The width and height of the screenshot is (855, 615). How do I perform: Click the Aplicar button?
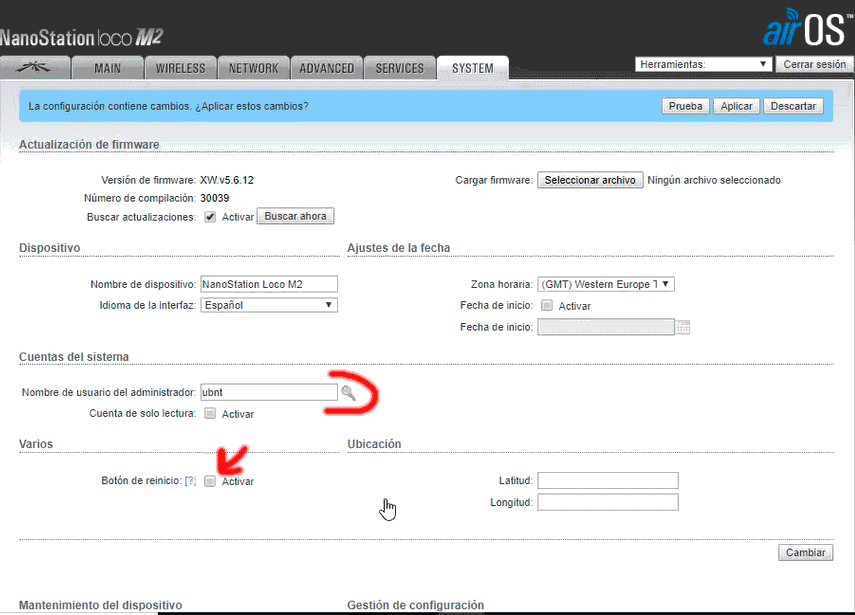click(x=736, y=106)
